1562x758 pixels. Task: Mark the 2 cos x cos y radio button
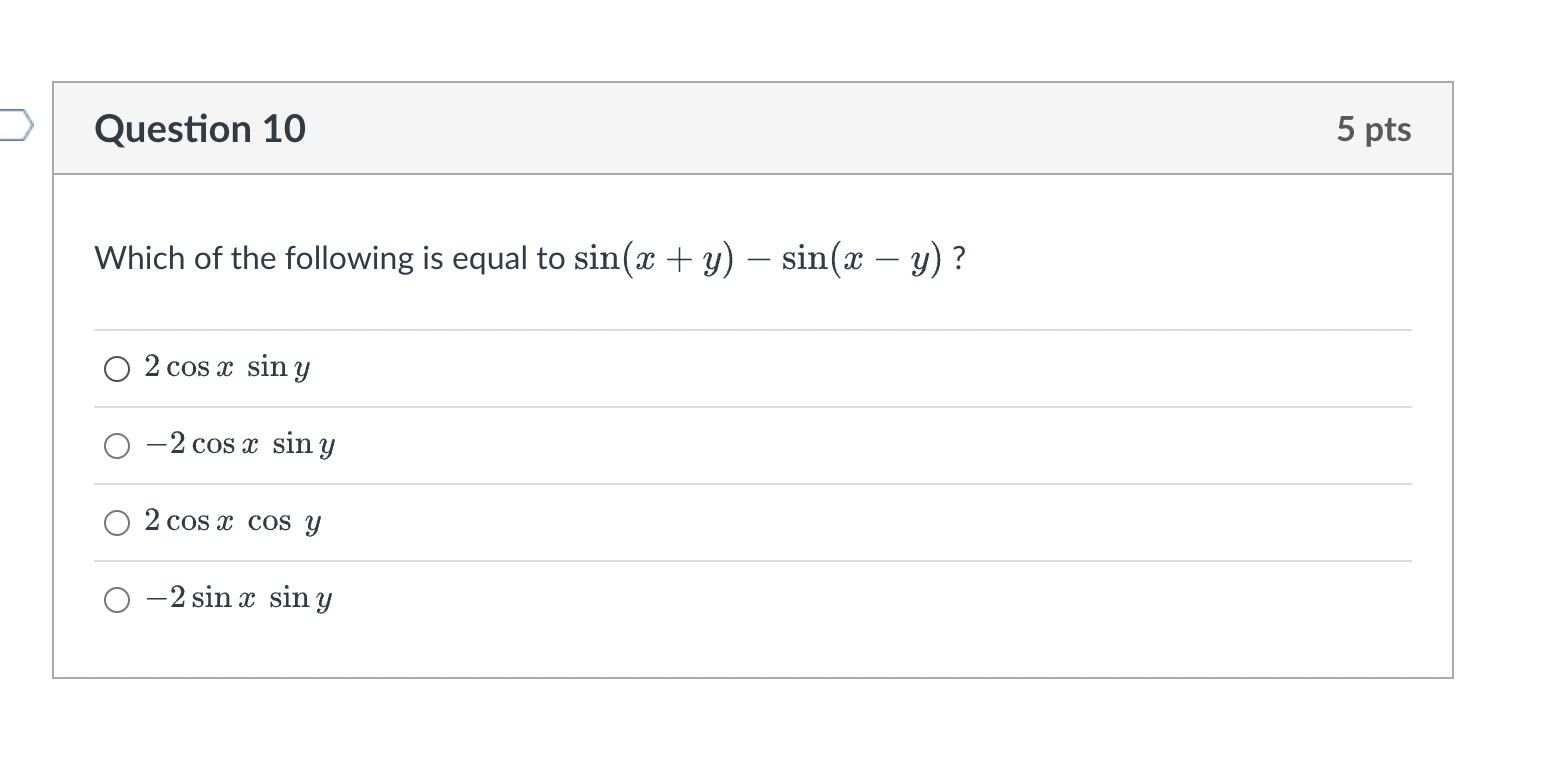coord(117,523)
